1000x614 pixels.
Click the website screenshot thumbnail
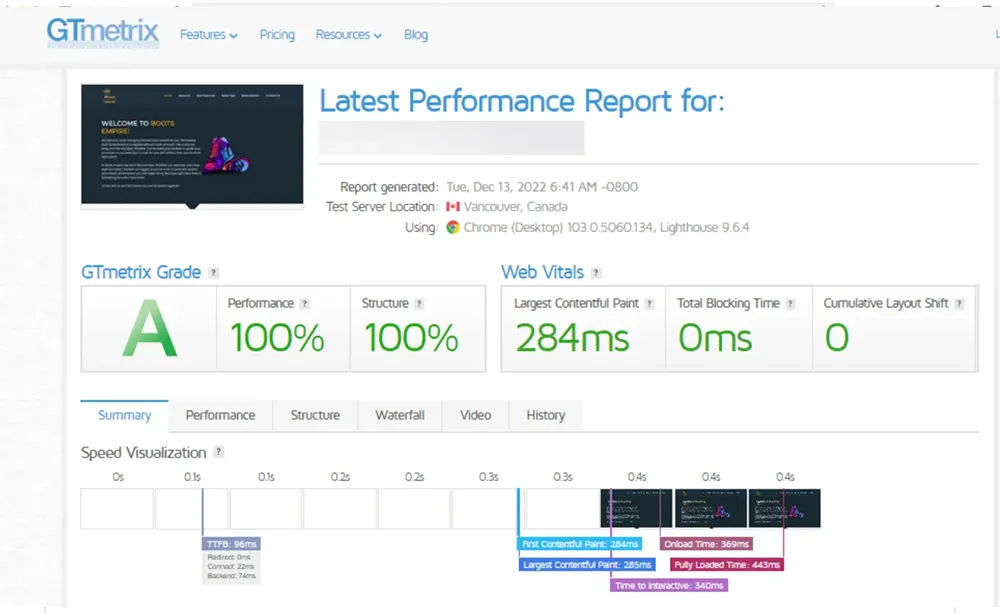[192, 145]
